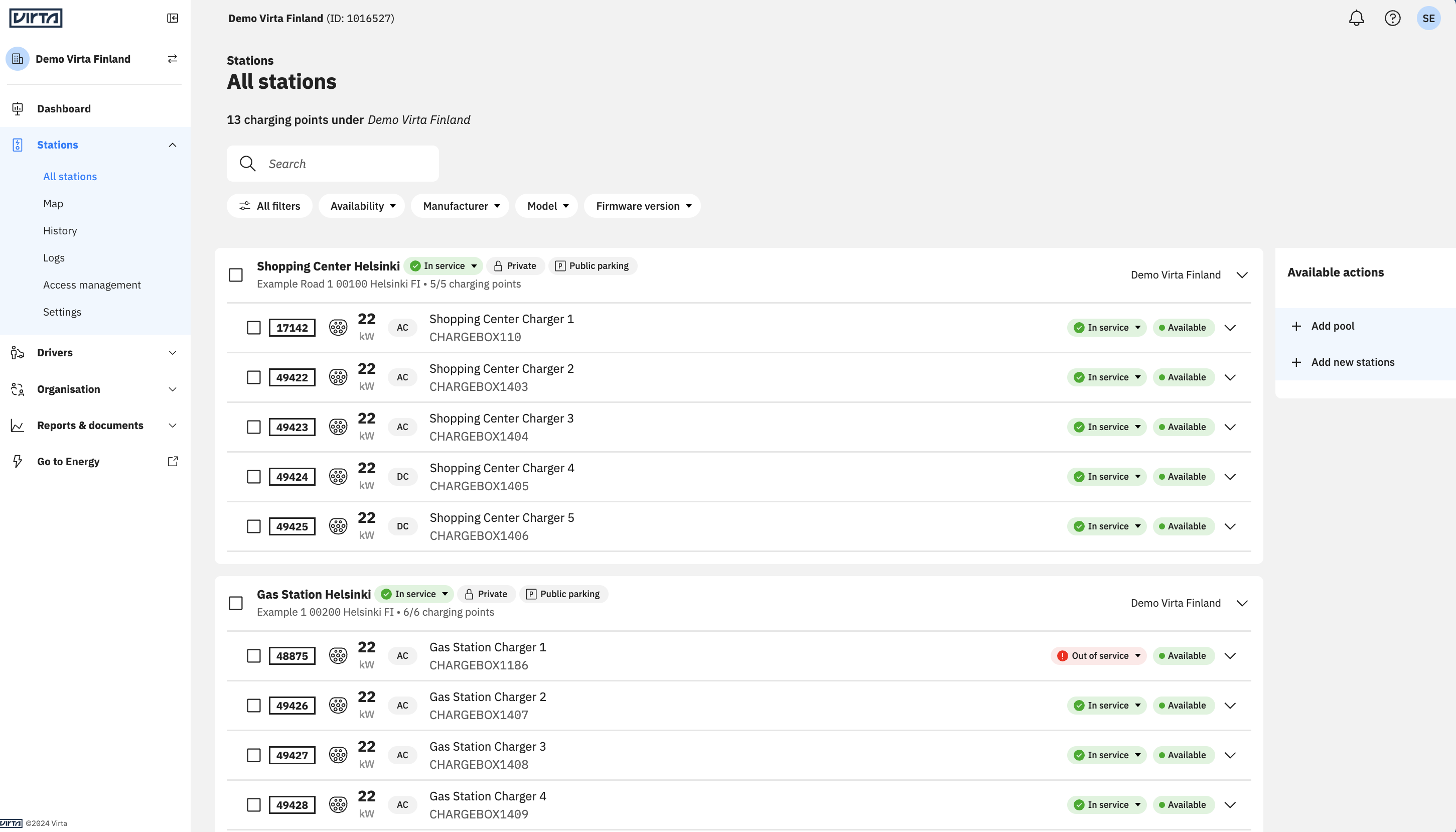Click the connector icon for charger 49427
1456x832 pixels.
tap(338, 755)
